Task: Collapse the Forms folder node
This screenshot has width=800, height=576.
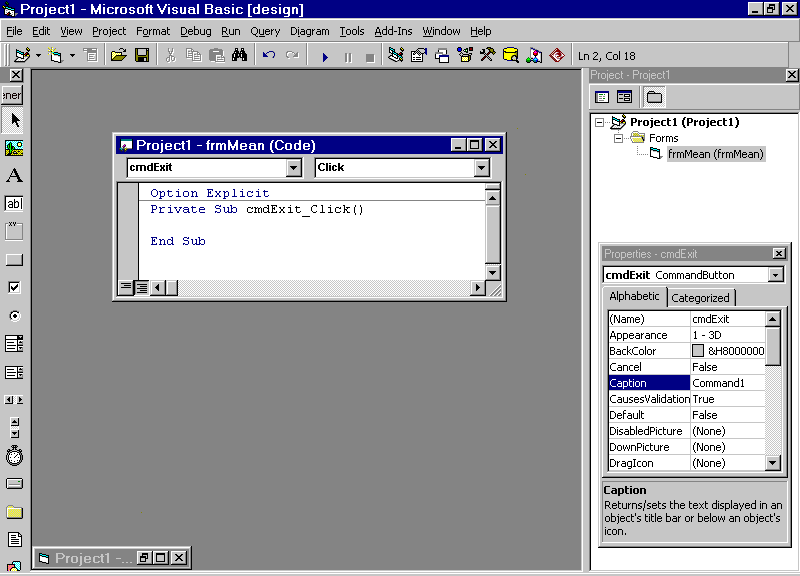Action: pyautogui.click(x=618, y=138)
